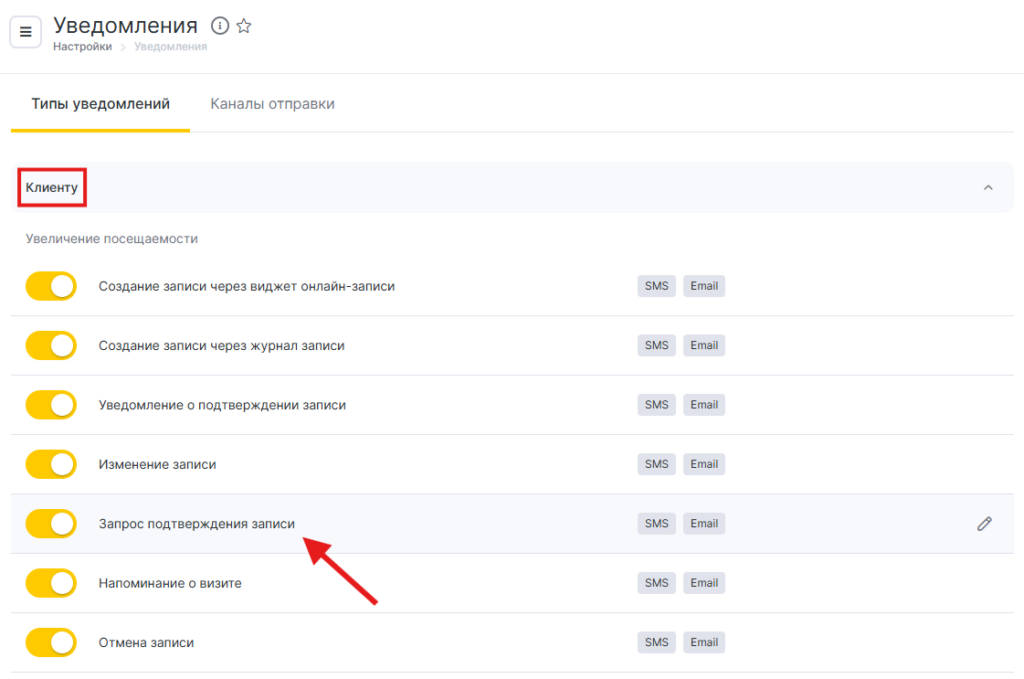Toggle off Создание записи через виджет онлайн-записи

tap(51, 286)
